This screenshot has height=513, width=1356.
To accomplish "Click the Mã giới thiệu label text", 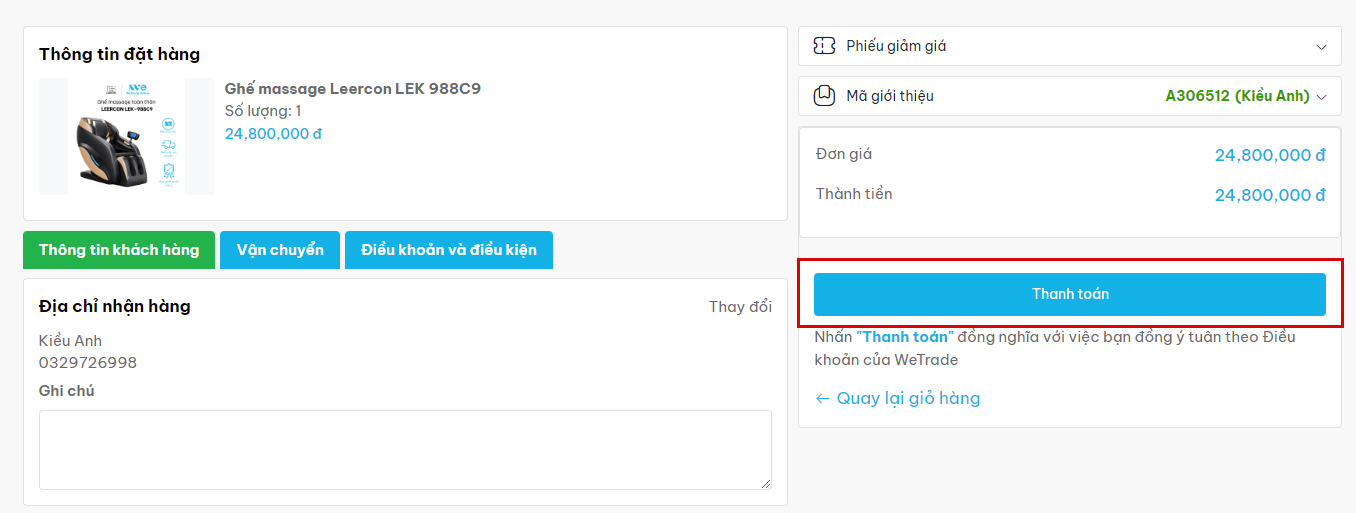I will pyautogui.click(x=890, y=96).
